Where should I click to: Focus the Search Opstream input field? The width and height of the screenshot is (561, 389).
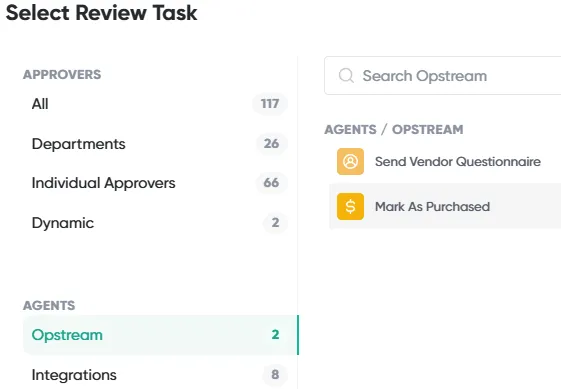[x=443, y=76]
